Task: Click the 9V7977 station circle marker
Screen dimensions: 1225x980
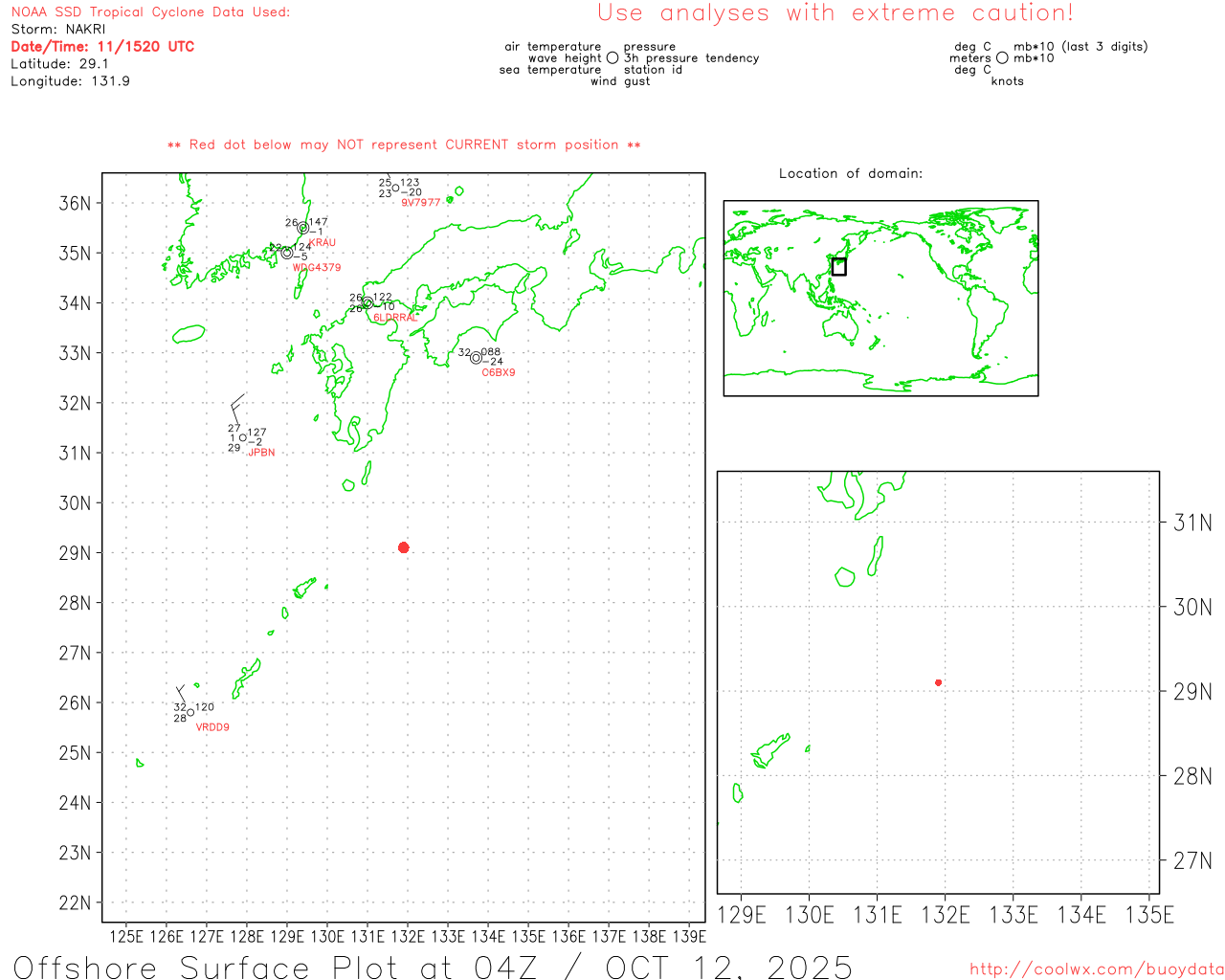Action: point(395,188)
